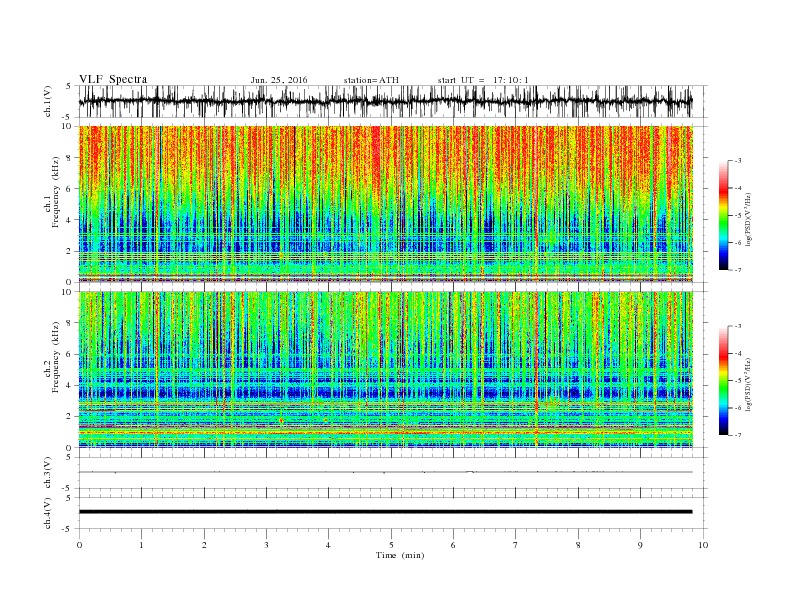The image size is (792, 612).
Task: Click the "station=ATH" header text
Action: 371,80
